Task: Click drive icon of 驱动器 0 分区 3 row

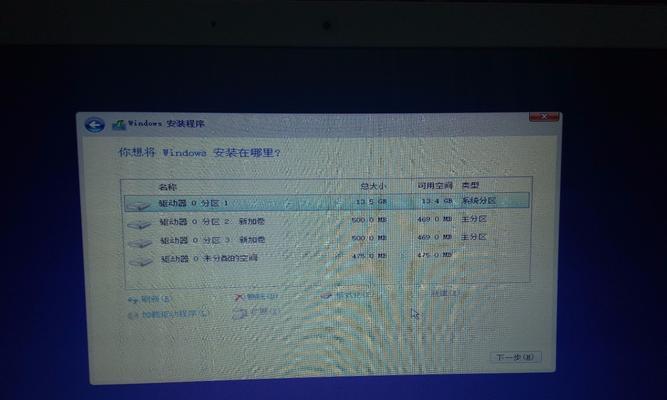Action: pyautogui.click(x=140, y=243)
